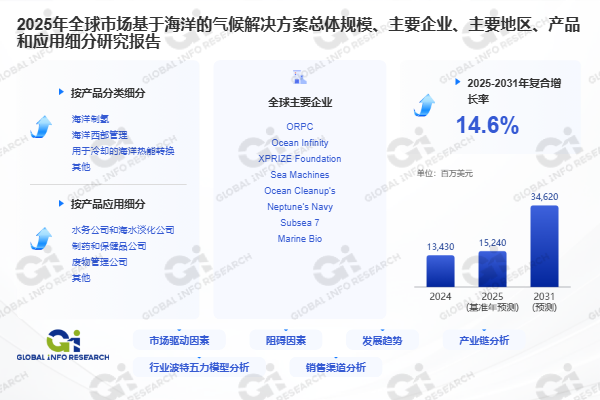The image size is (600, 400).
Task: Select the 市场驱动因素 tag
Action: tap(179, 340)
